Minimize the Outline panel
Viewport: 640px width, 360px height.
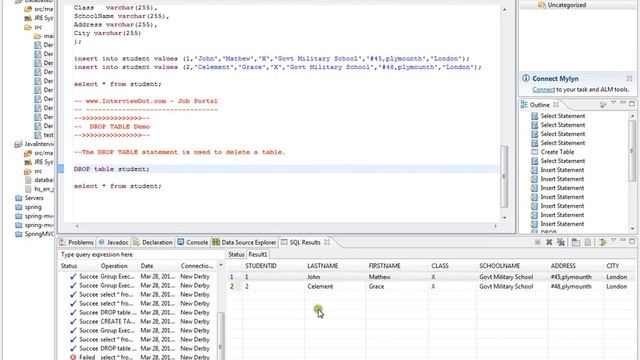tap(623, 103)
